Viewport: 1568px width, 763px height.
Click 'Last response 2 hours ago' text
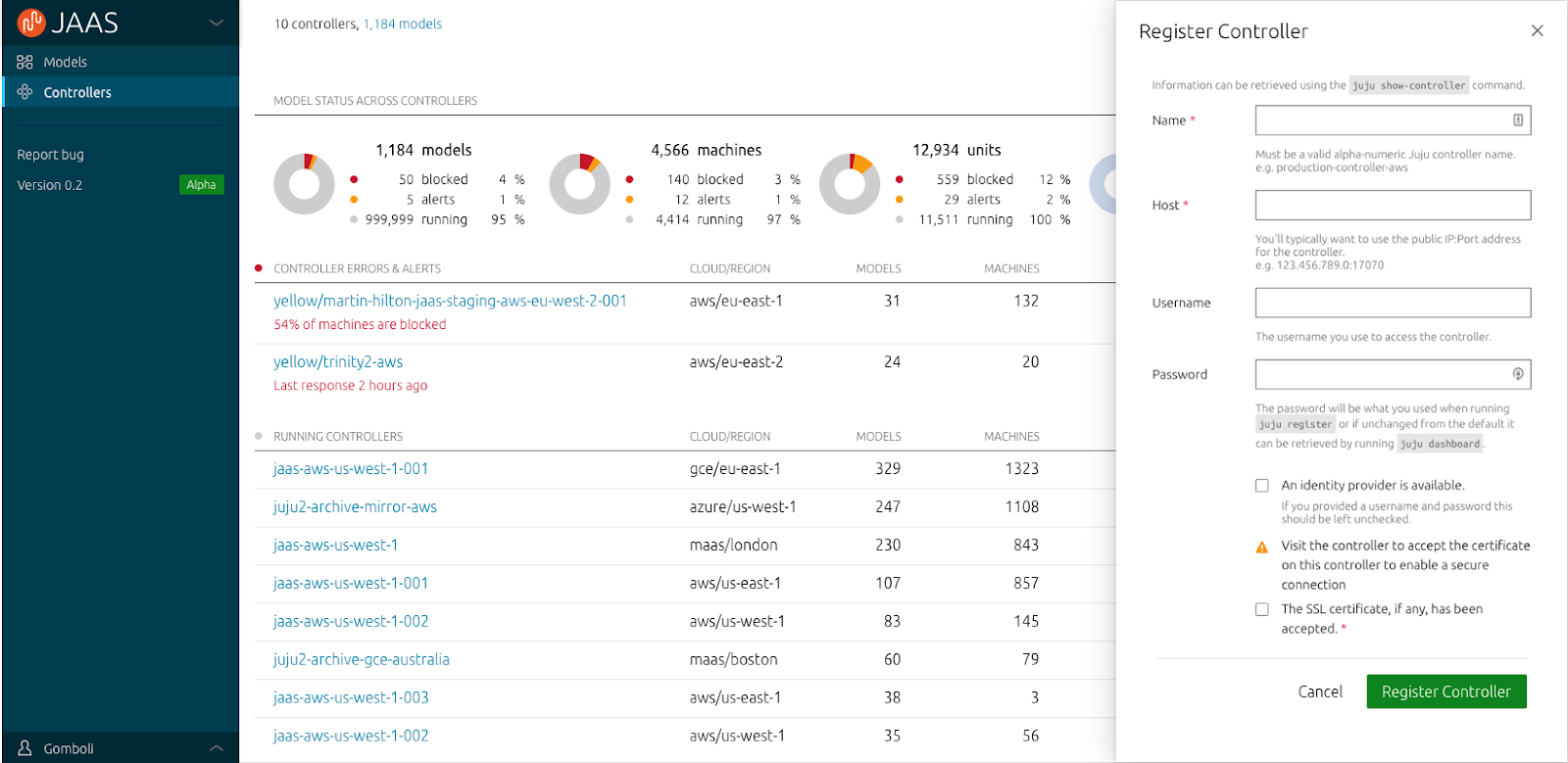[350, 385]
